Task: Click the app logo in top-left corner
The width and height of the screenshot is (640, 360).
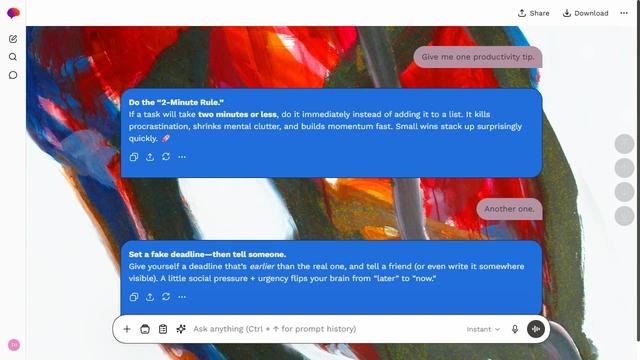Action: (x=13, y=13)
